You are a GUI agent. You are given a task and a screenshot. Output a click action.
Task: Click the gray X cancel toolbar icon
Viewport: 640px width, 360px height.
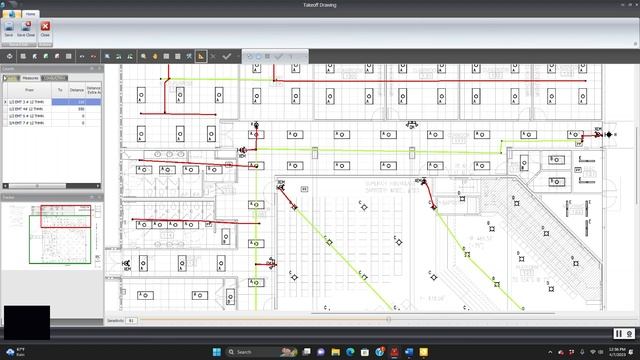click(x=213, y=56)
